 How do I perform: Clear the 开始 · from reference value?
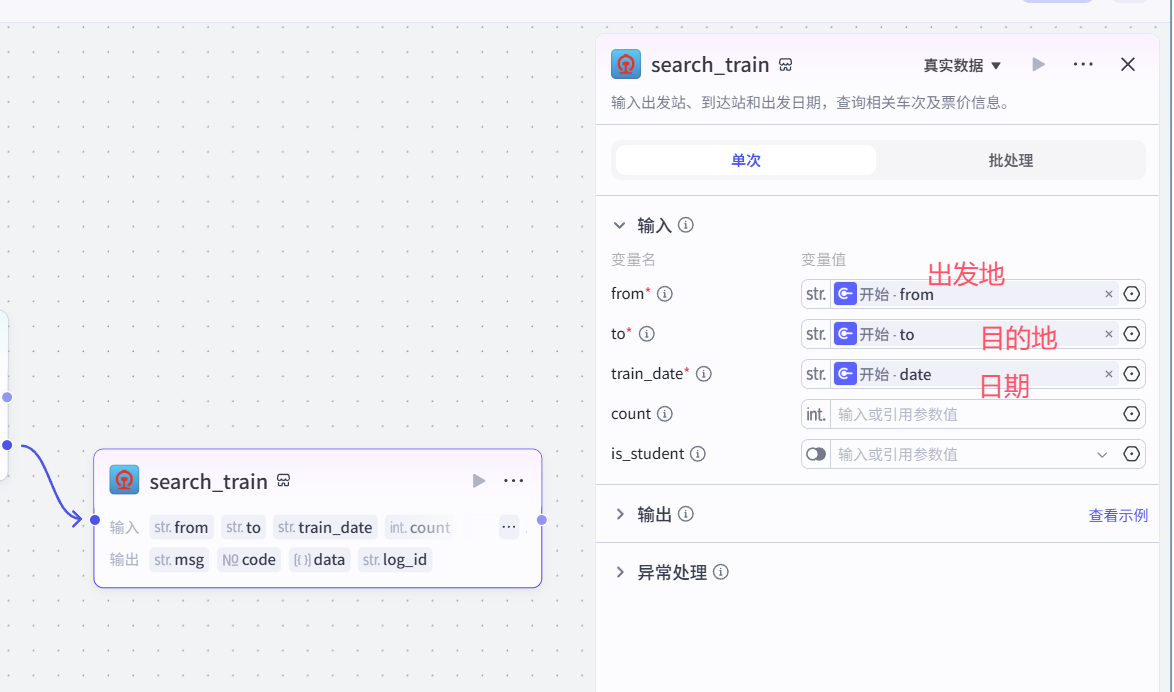coord(1109,294)
